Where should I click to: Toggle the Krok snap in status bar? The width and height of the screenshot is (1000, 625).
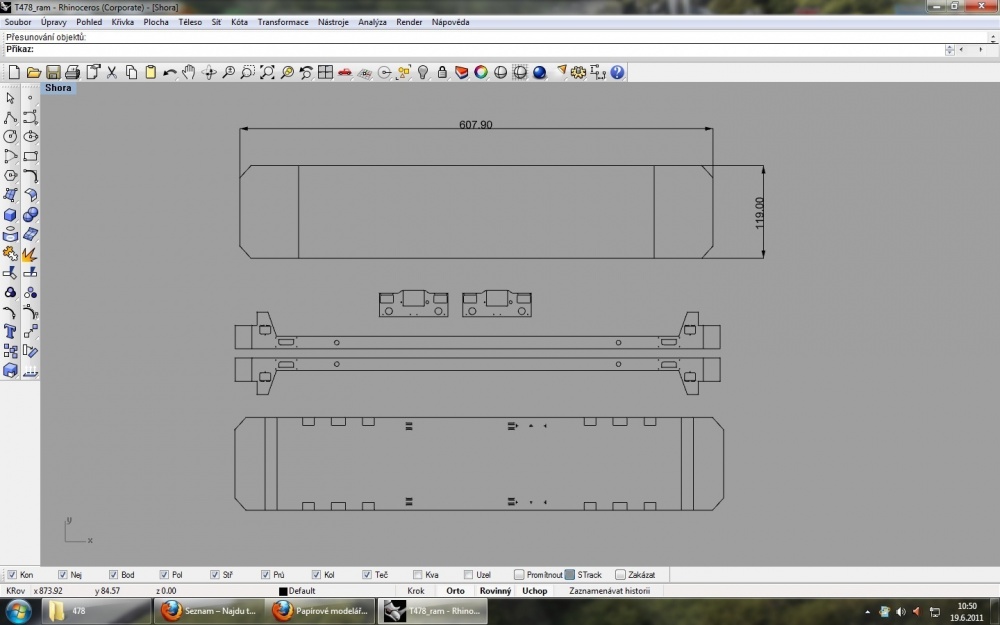click(x=416, y=591)
